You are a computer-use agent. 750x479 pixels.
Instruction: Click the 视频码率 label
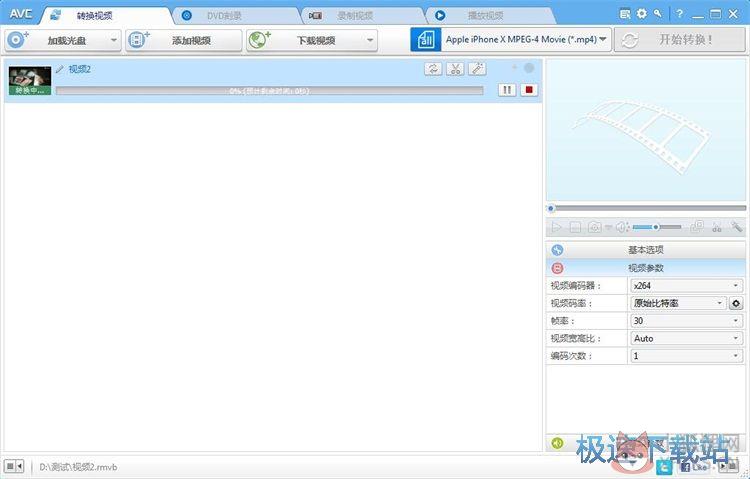570,303
